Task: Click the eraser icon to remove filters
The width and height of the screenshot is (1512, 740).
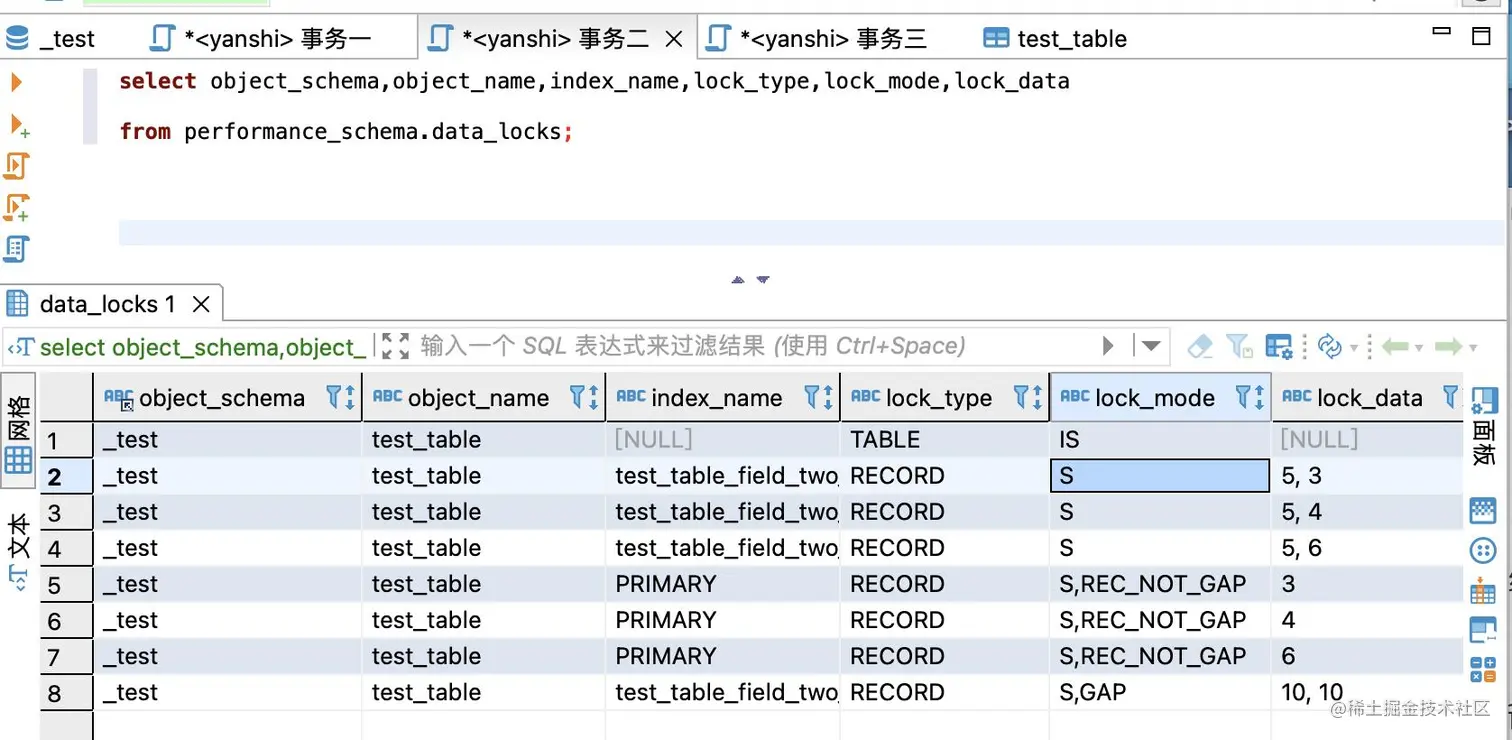Action: click(1200, 346)
